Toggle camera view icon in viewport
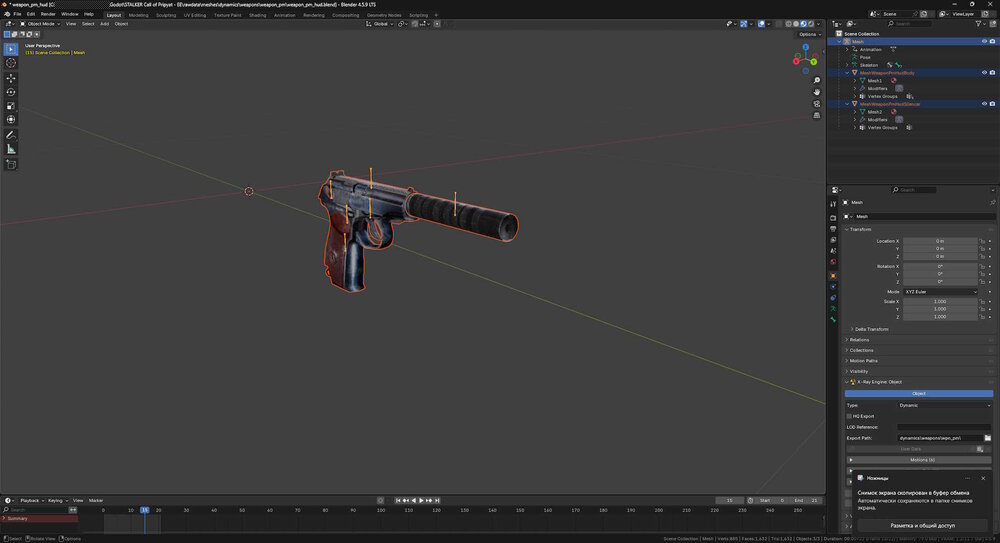Screen dimensions: 1000x543 pos(816,103)
